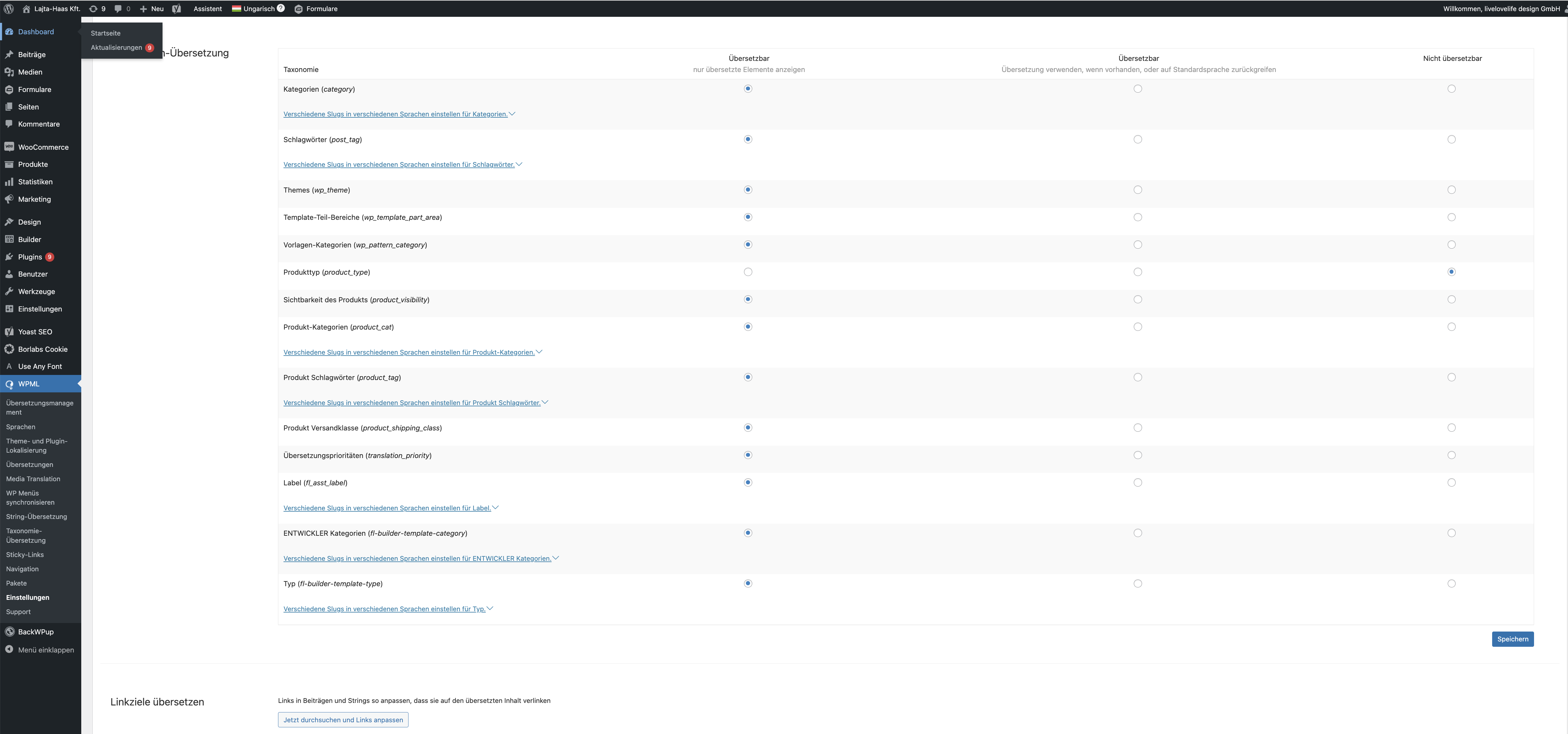Image resolution: width=1568 pixels, height=734 pixels.
Task: Set Themes (wp_theme) to Nicht übersetzbar
Action: [1452, 190]
